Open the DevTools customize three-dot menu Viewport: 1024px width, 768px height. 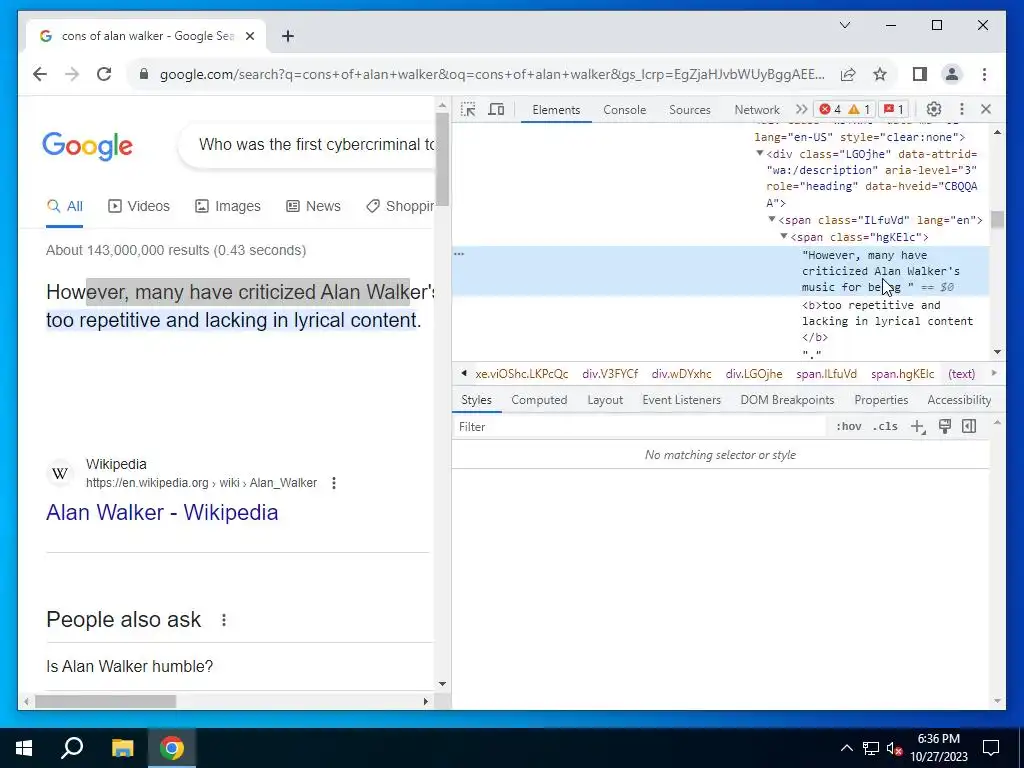coord(961,109)
